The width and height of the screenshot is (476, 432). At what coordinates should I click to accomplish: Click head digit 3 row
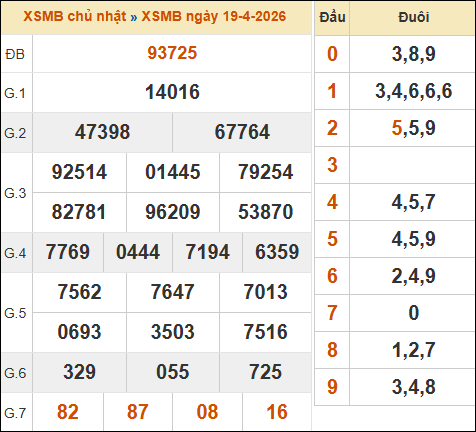pyautogui.click(x=395, y=165)
